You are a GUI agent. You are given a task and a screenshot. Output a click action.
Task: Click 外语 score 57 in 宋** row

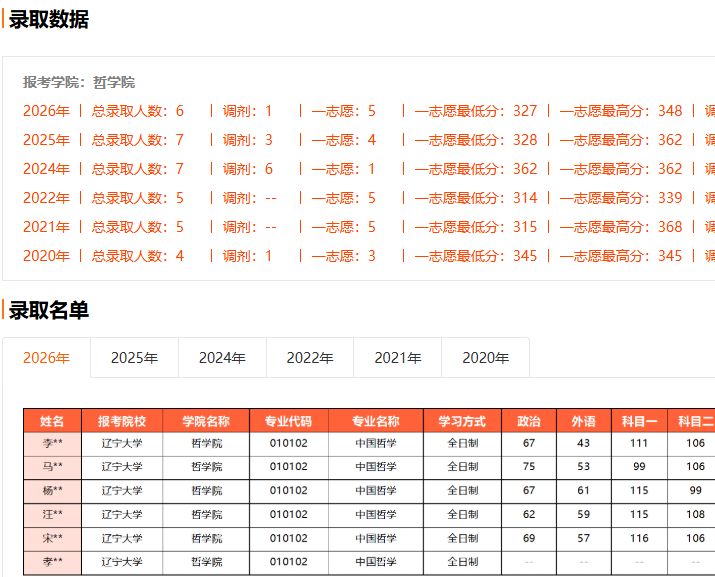[584, 538]
